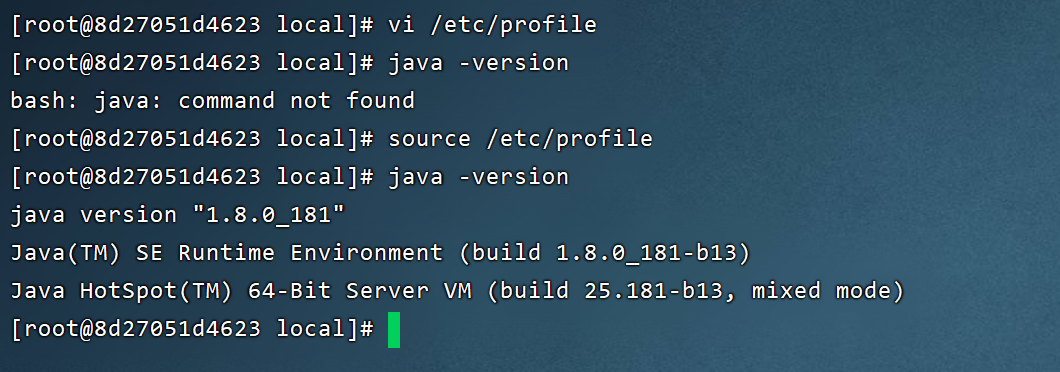Click the 'mixed mode)' text
The height and width of the screenshot is (372, 1060).
(x=828, y=292)
